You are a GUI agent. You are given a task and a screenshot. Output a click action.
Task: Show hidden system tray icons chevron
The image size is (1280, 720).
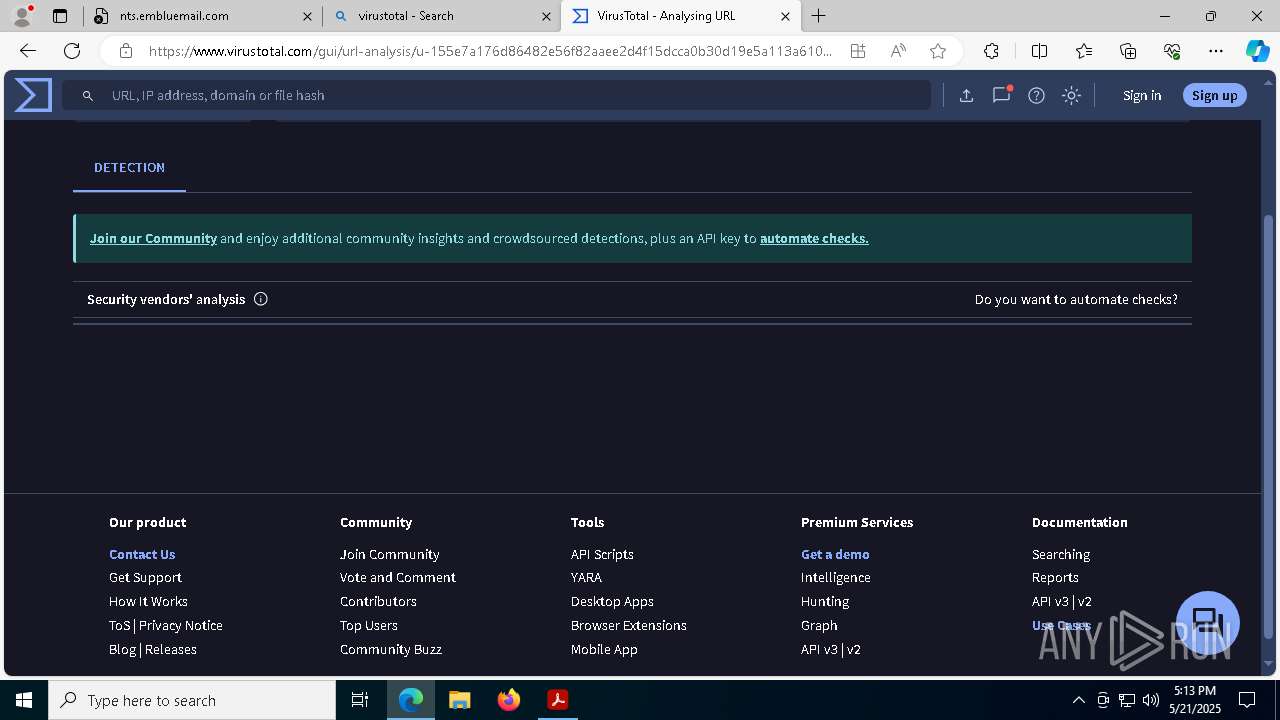[x=1078, y=700]
